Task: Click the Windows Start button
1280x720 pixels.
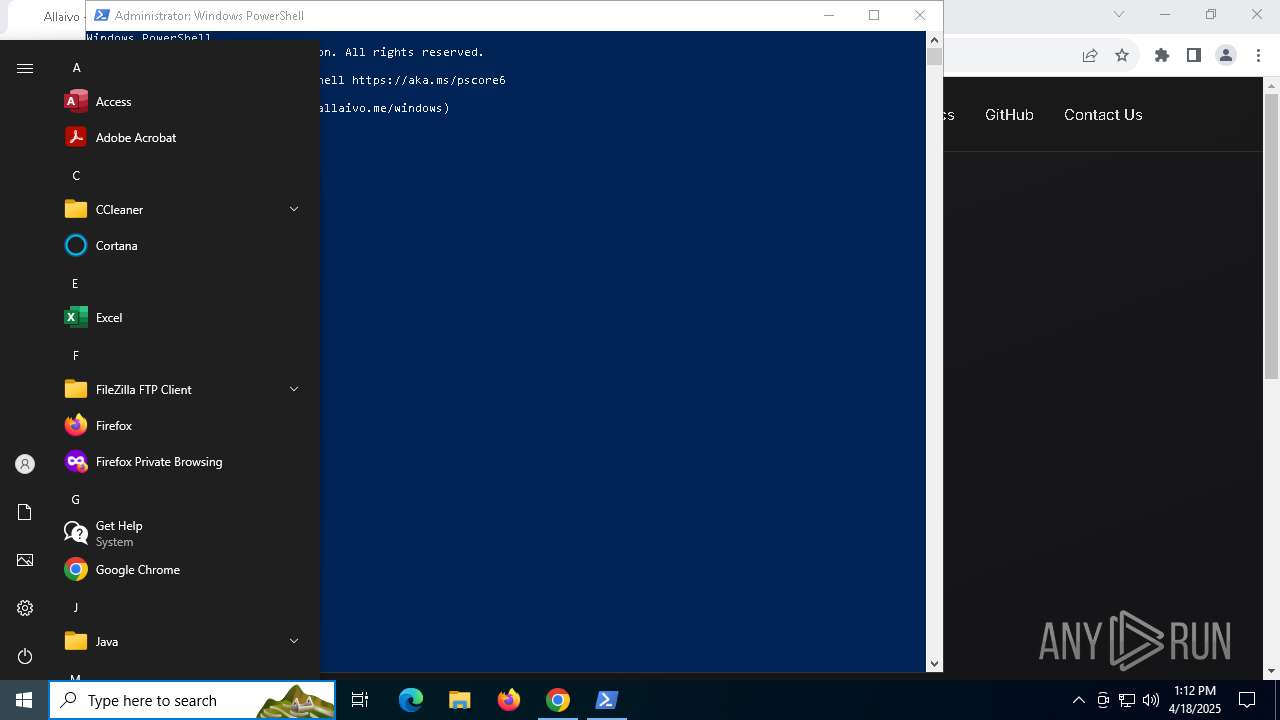Action: pyautogui.click(x=24, y=700)
